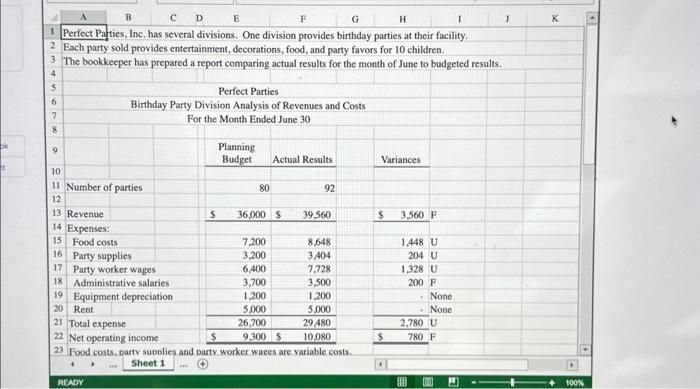Click the horizontal scrollbar left arrow
Viewport: 700px width, 389px height.
tap(380, 364)
